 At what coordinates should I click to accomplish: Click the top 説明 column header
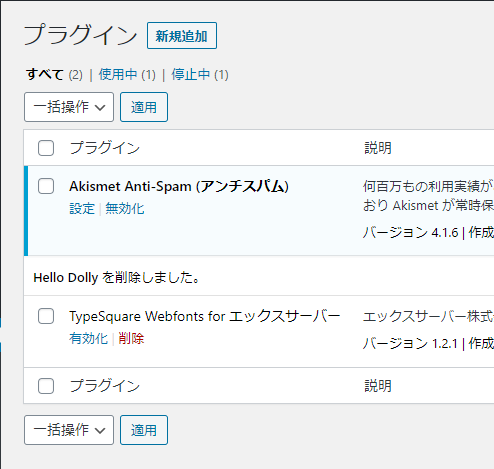click(x=378, y=148)
